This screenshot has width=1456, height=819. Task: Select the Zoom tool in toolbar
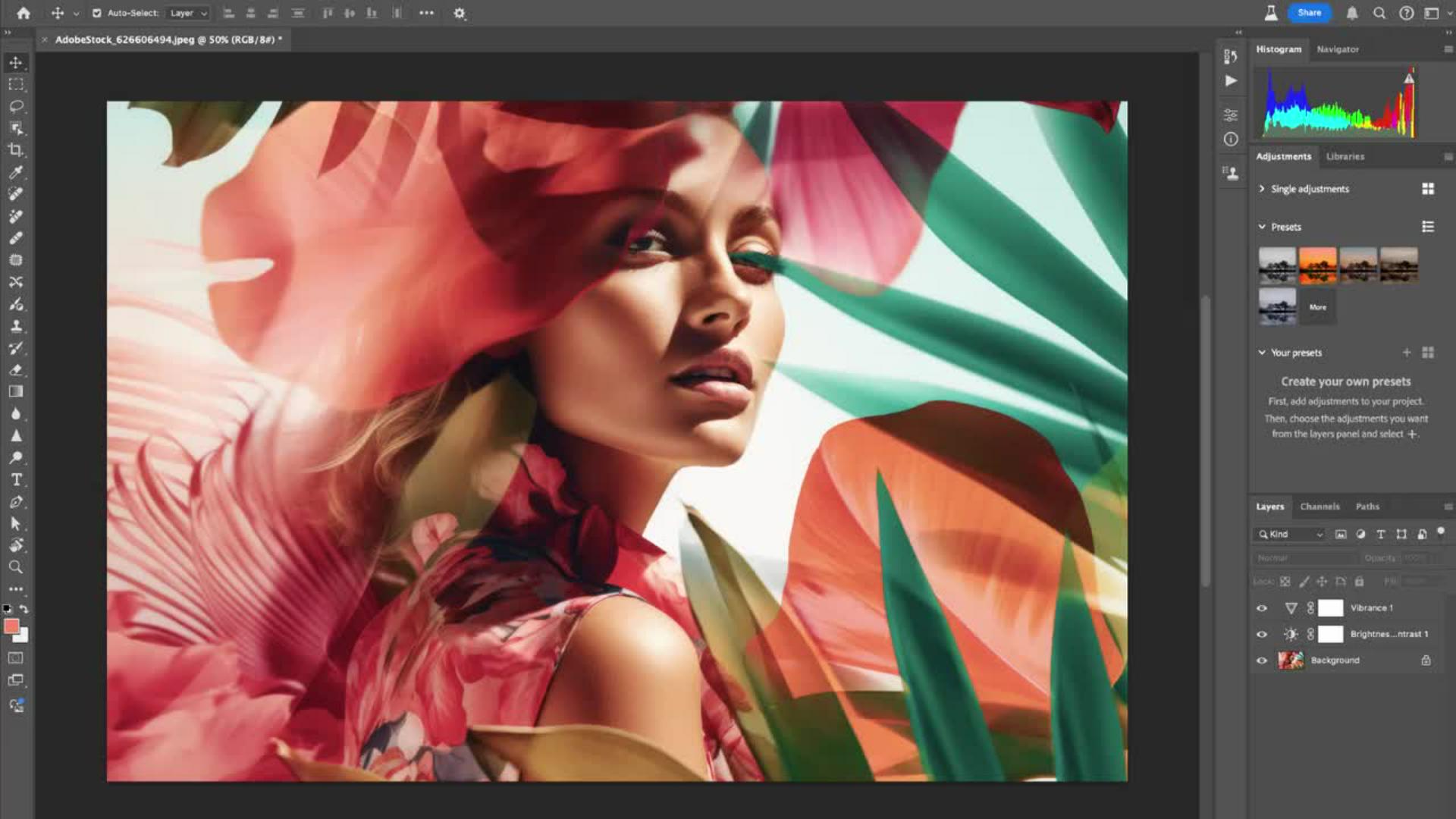(x=16, y=567)
